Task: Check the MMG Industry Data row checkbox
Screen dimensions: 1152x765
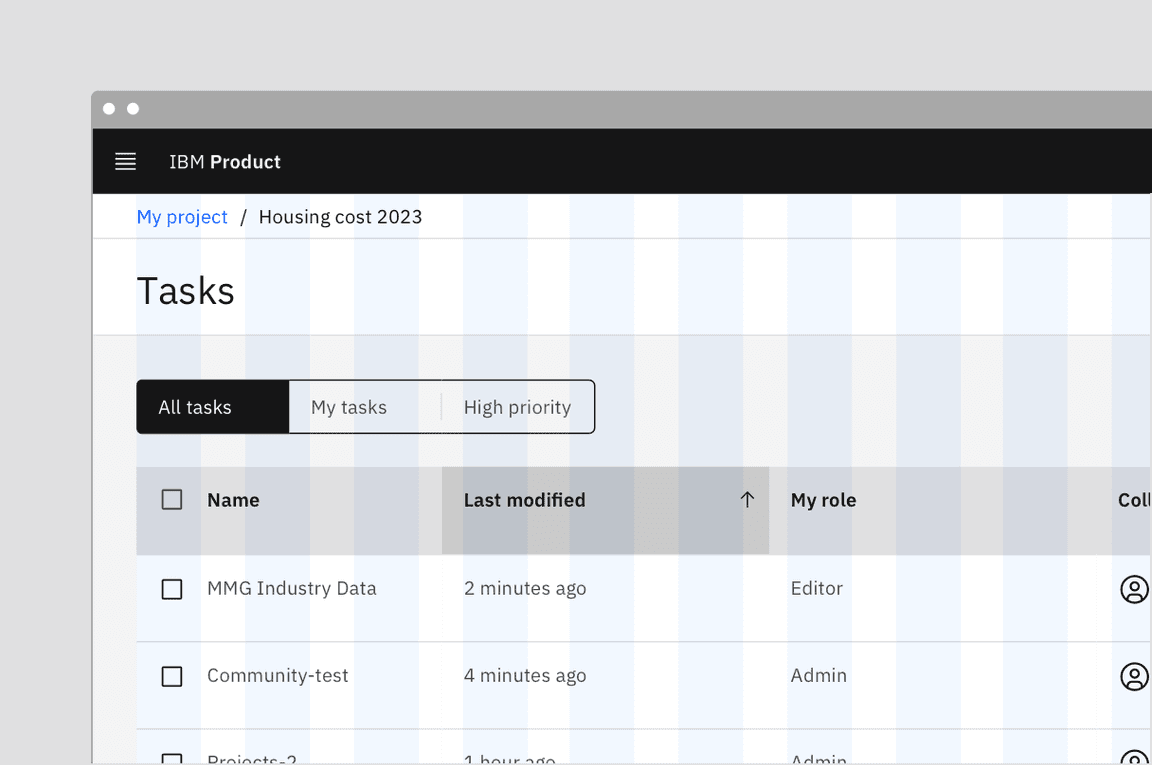Action: [x=172, y=589]
